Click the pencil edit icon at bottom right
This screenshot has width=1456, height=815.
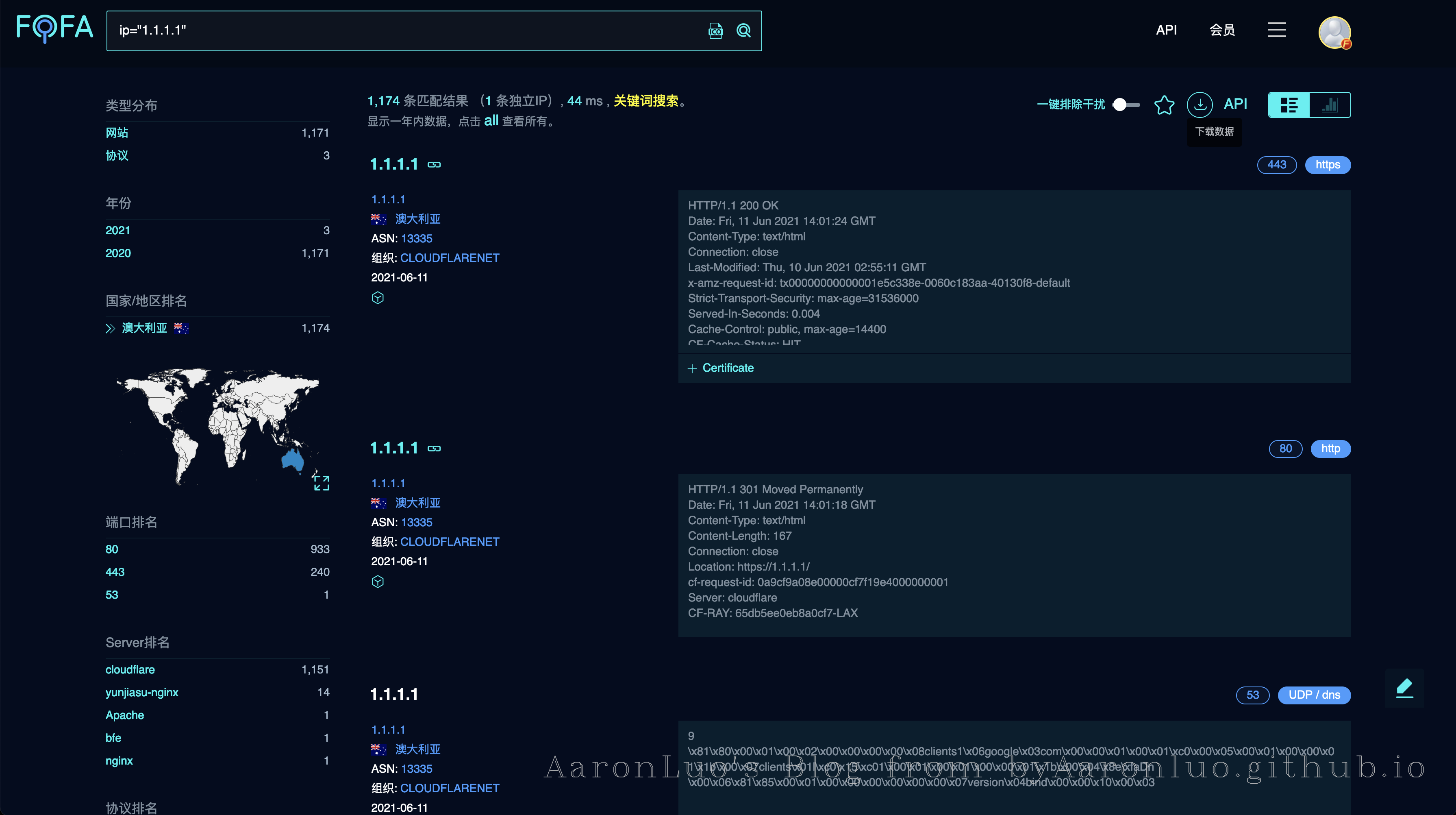pyautogui.click(x=1405, y=688)
